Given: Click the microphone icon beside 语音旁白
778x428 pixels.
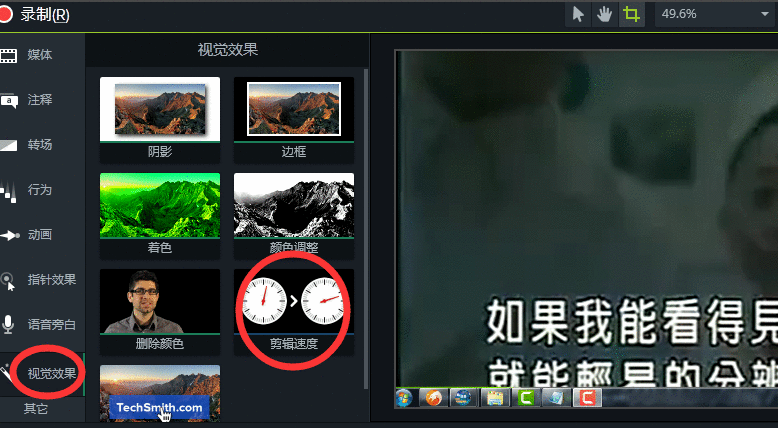Looking at the screenshot, I should pos(7,324).
